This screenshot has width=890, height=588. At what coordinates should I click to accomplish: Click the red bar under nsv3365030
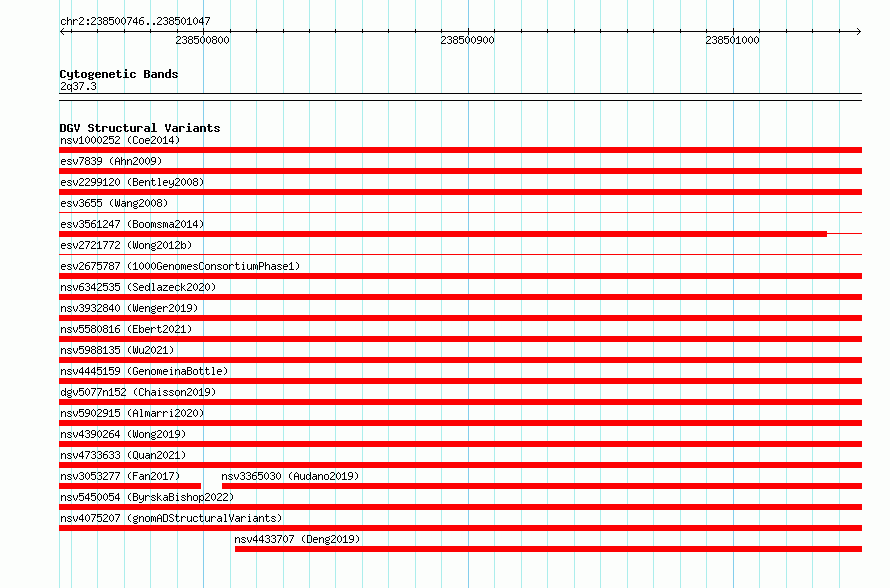tap(542, 486)
